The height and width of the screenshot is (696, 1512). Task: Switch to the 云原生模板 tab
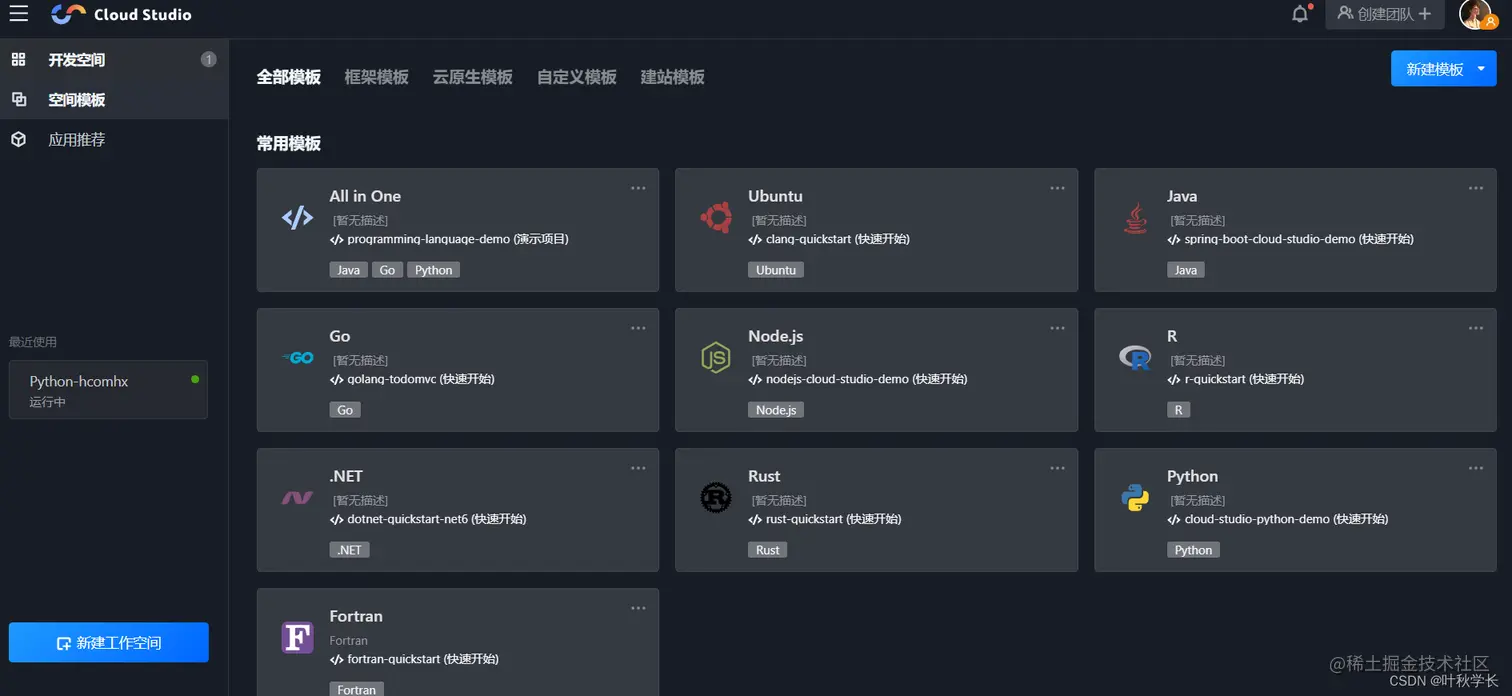click(x=473, y=77)
